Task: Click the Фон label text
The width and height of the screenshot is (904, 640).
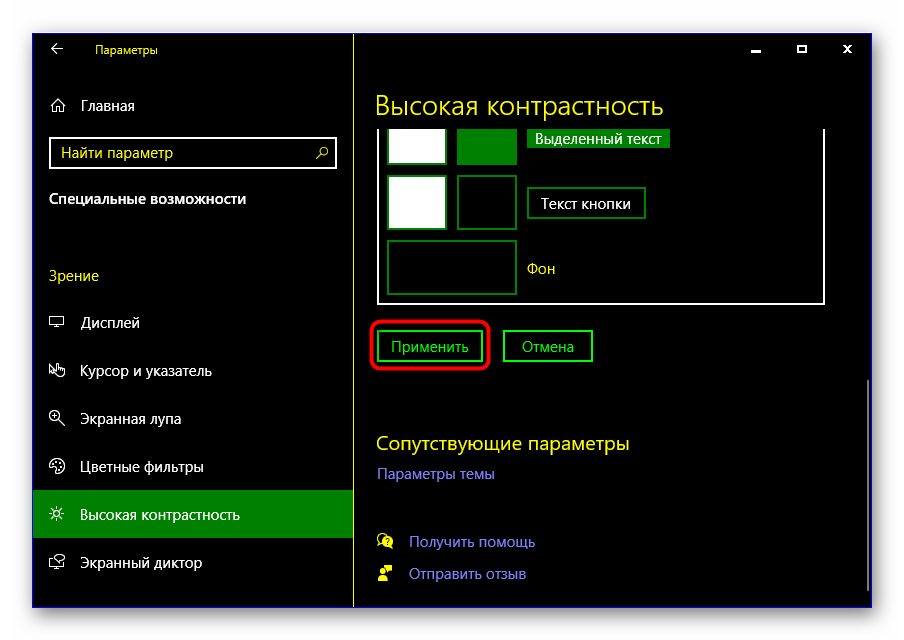Action: pos(541,269)
